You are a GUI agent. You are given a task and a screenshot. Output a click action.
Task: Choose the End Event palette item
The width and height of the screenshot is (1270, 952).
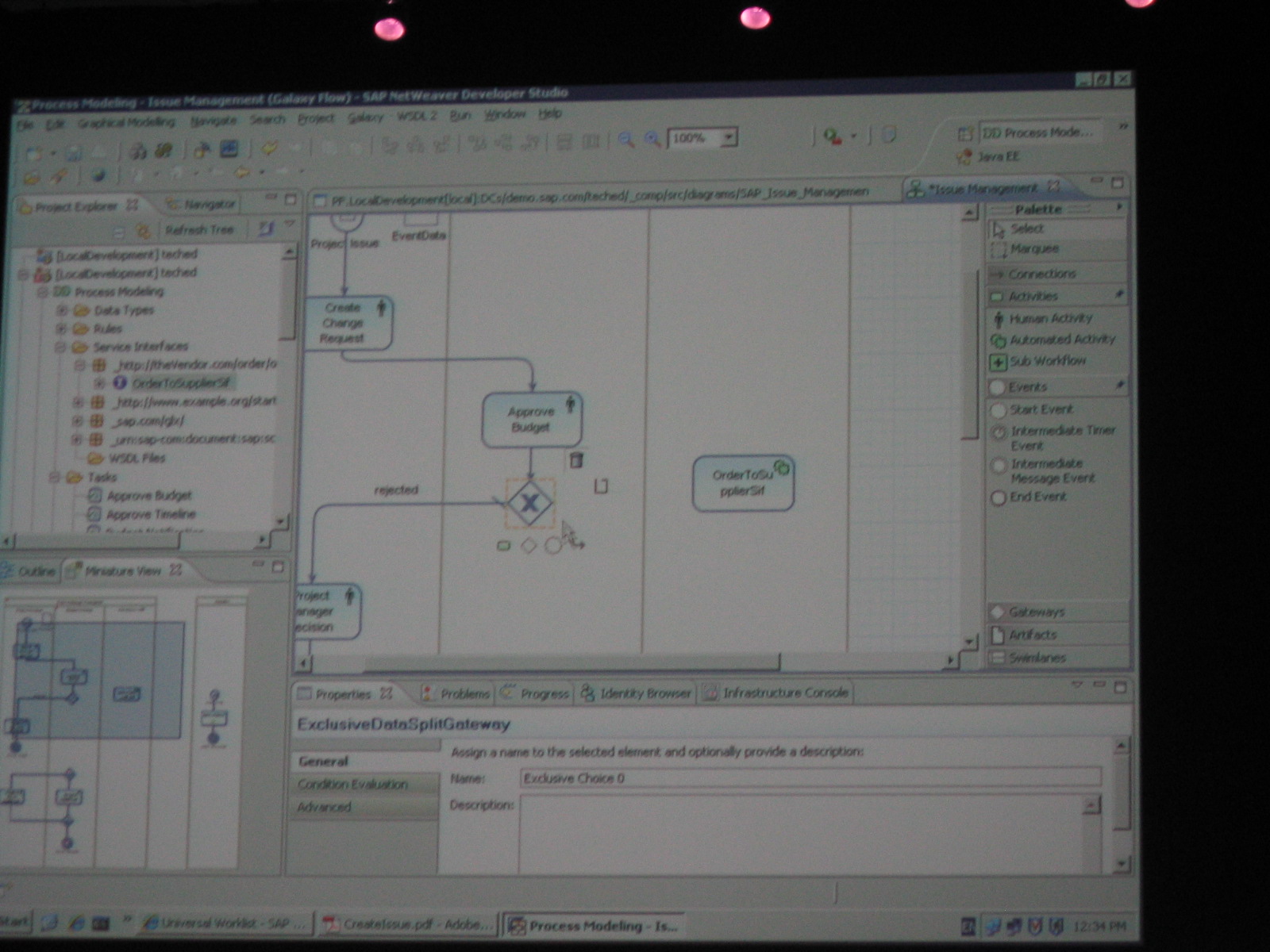click(1029, 497)
